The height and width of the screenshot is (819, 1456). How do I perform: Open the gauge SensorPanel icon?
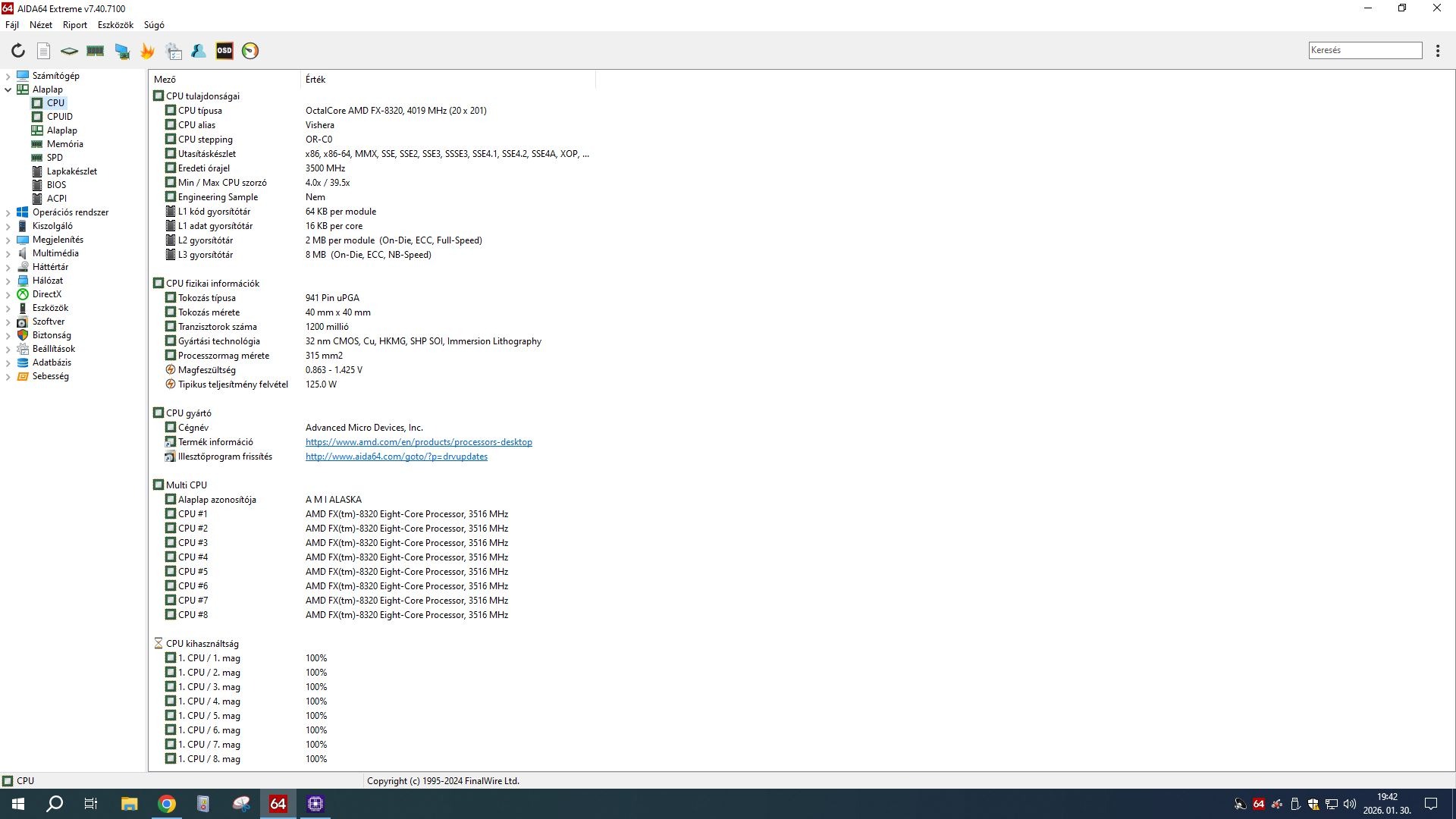coord(250,51)
